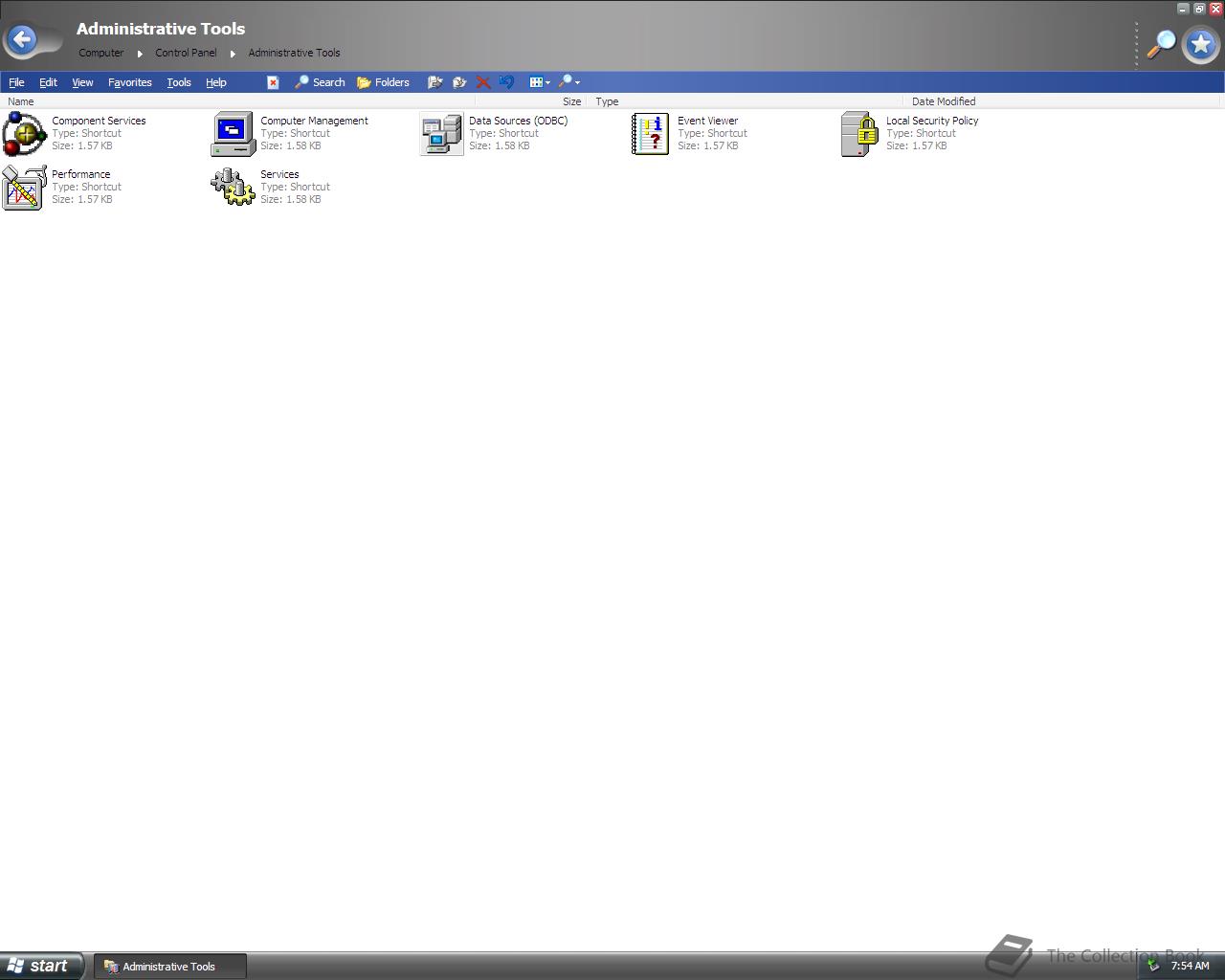The image size is (1225, 980).
Task: Click the Event Viewer label text
Action: point(707,121)
